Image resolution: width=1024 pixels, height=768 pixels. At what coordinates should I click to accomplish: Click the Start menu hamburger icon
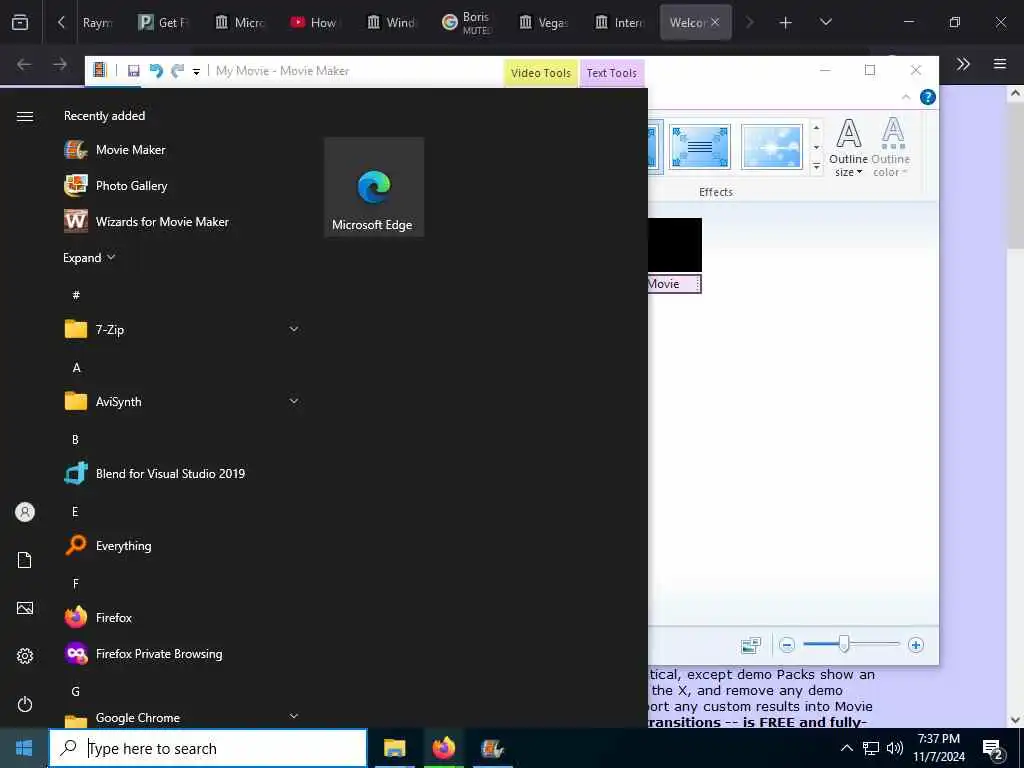(25, 116)
